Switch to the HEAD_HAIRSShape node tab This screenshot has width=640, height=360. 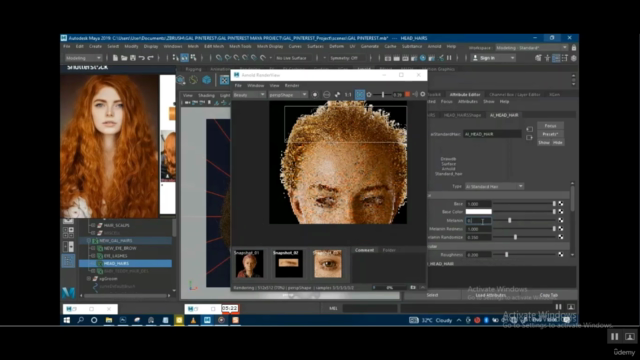(462, 115)
